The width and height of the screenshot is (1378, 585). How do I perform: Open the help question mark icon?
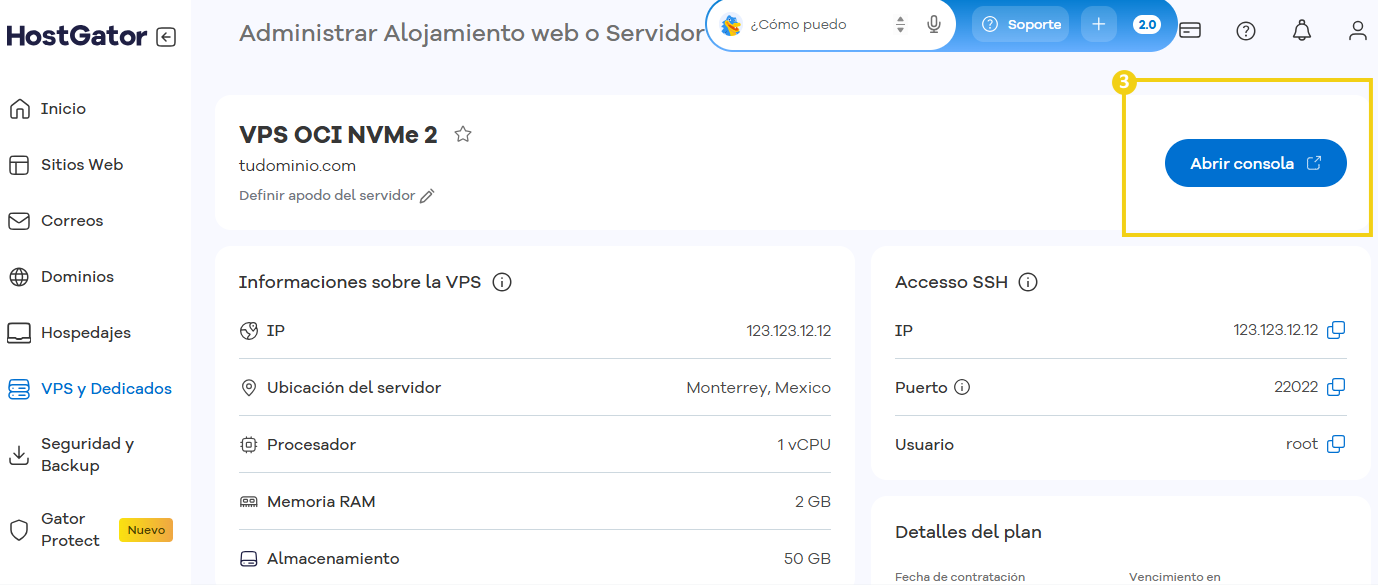1246,31
